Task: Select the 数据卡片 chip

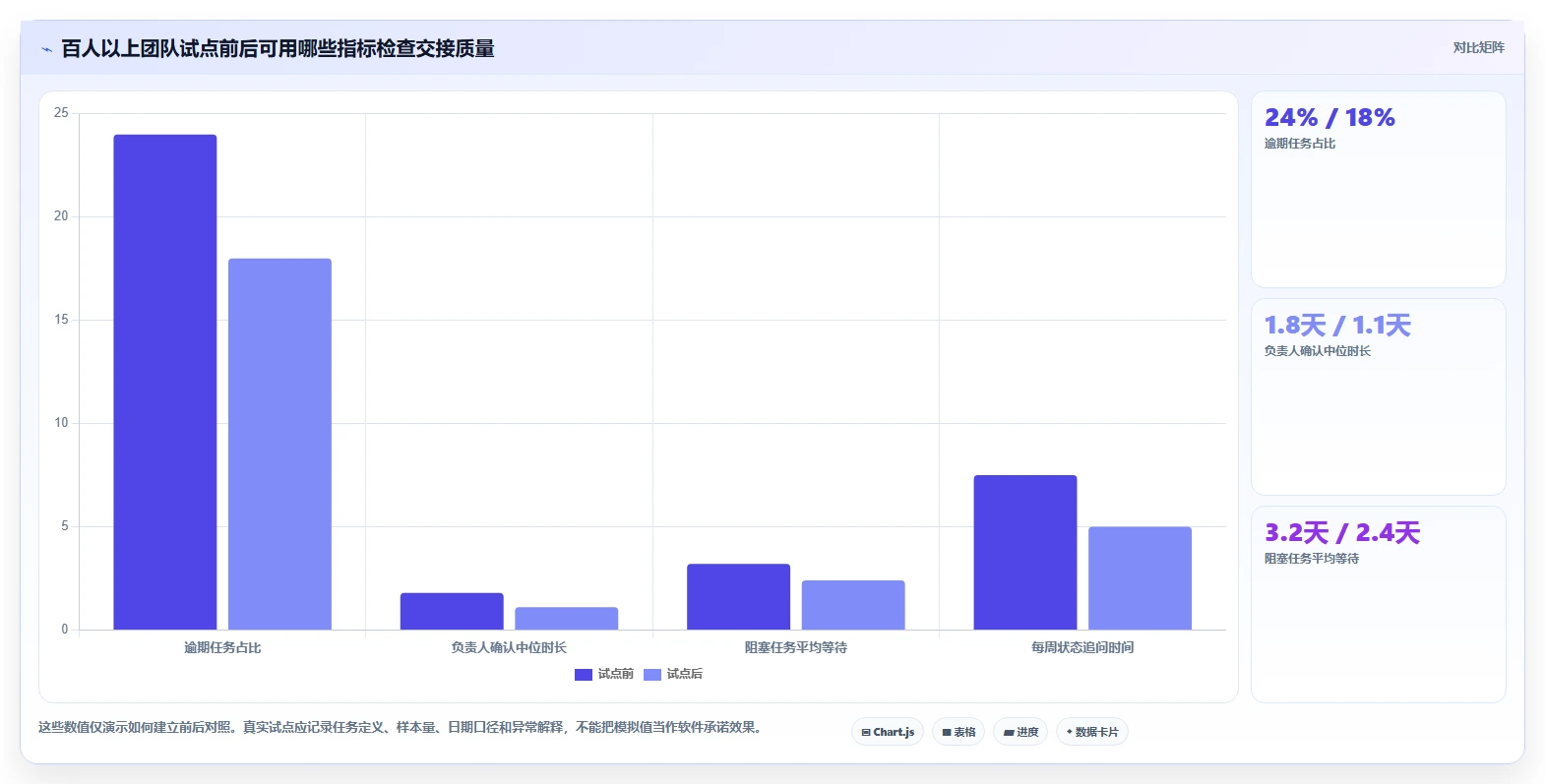Action: 1092,732
